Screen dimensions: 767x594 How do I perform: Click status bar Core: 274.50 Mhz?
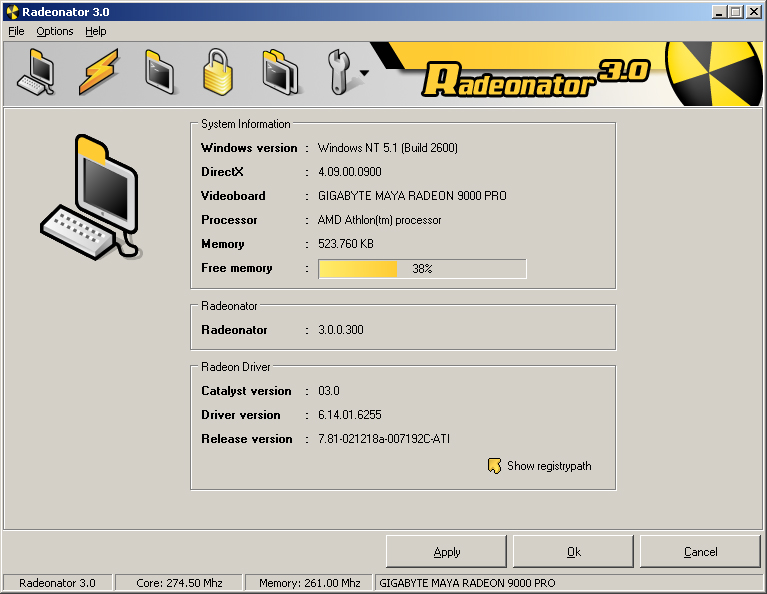179,583
